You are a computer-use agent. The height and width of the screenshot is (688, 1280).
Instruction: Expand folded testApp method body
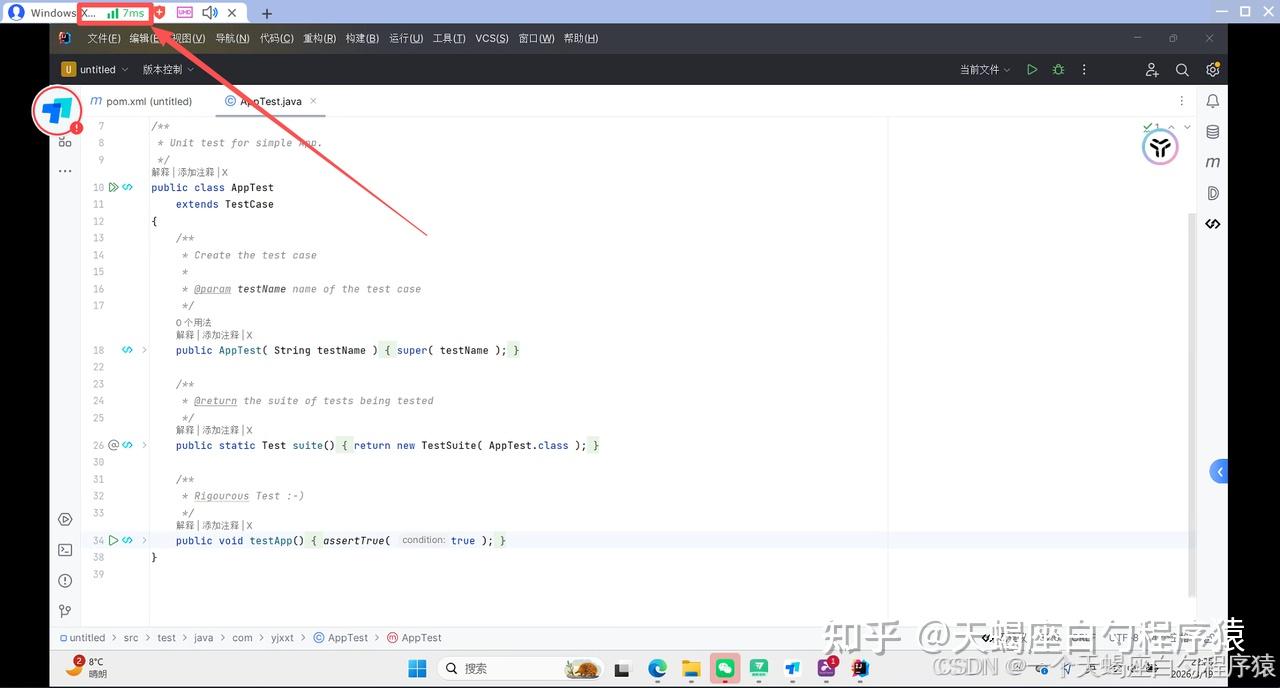point(144,540)
